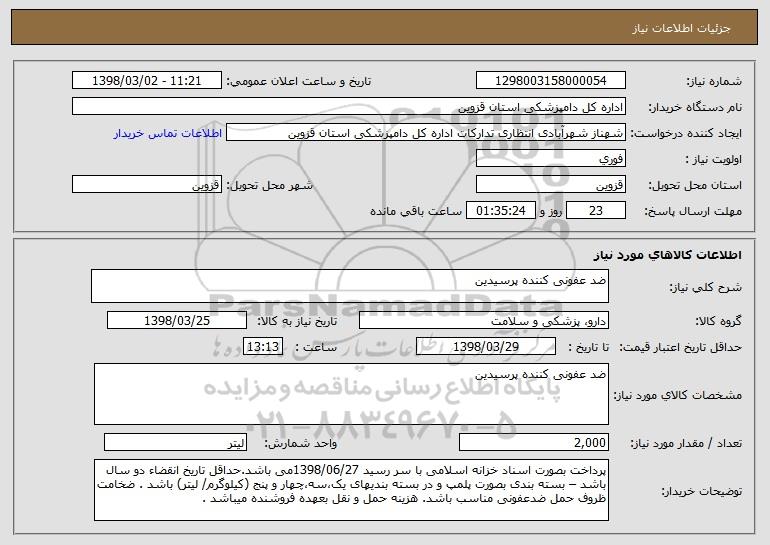Click the text ساعت باقی مانده
This screenshot has width=770, height=545.
tap(415, 211)
